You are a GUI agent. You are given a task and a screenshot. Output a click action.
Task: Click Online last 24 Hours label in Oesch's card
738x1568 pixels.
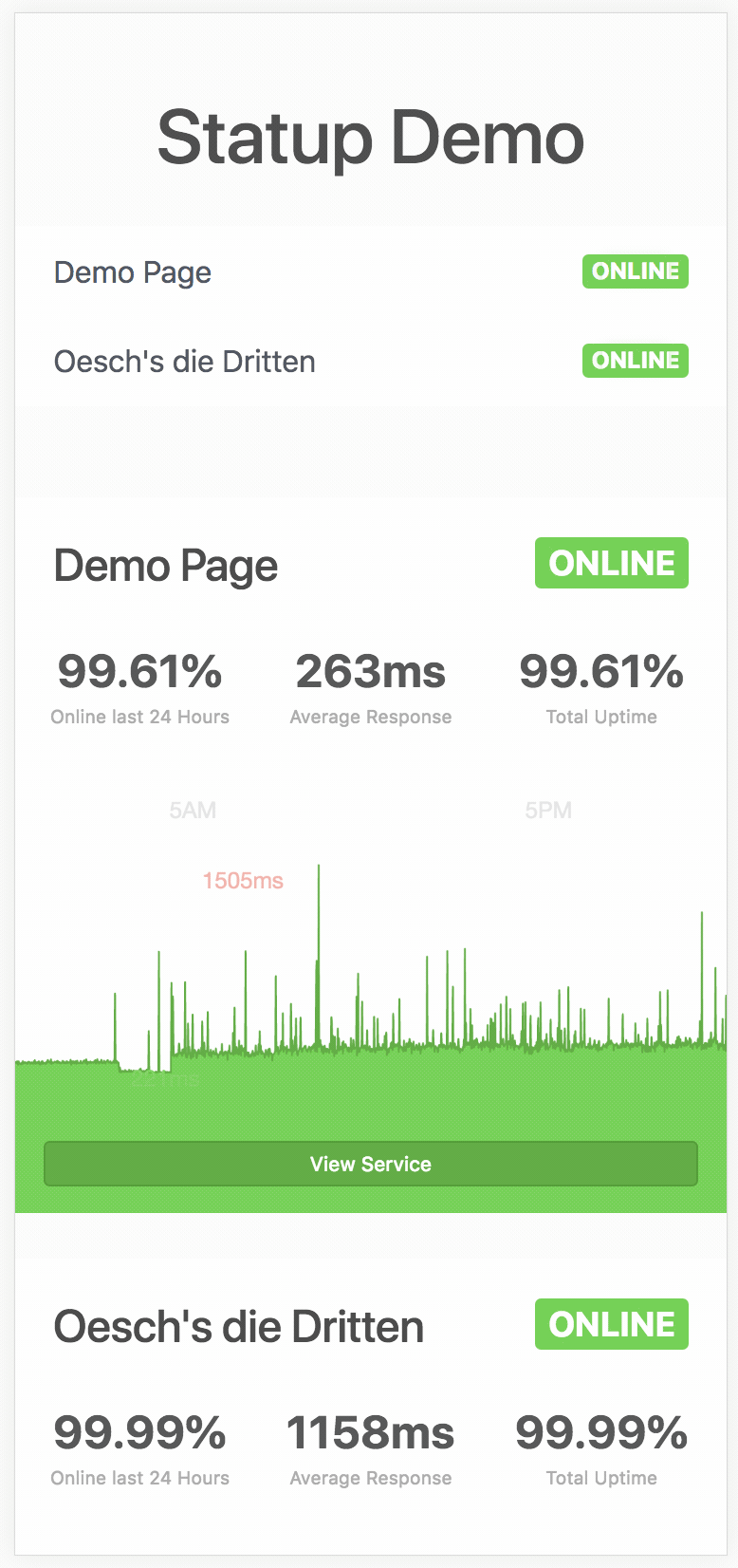coord(140,1478)
